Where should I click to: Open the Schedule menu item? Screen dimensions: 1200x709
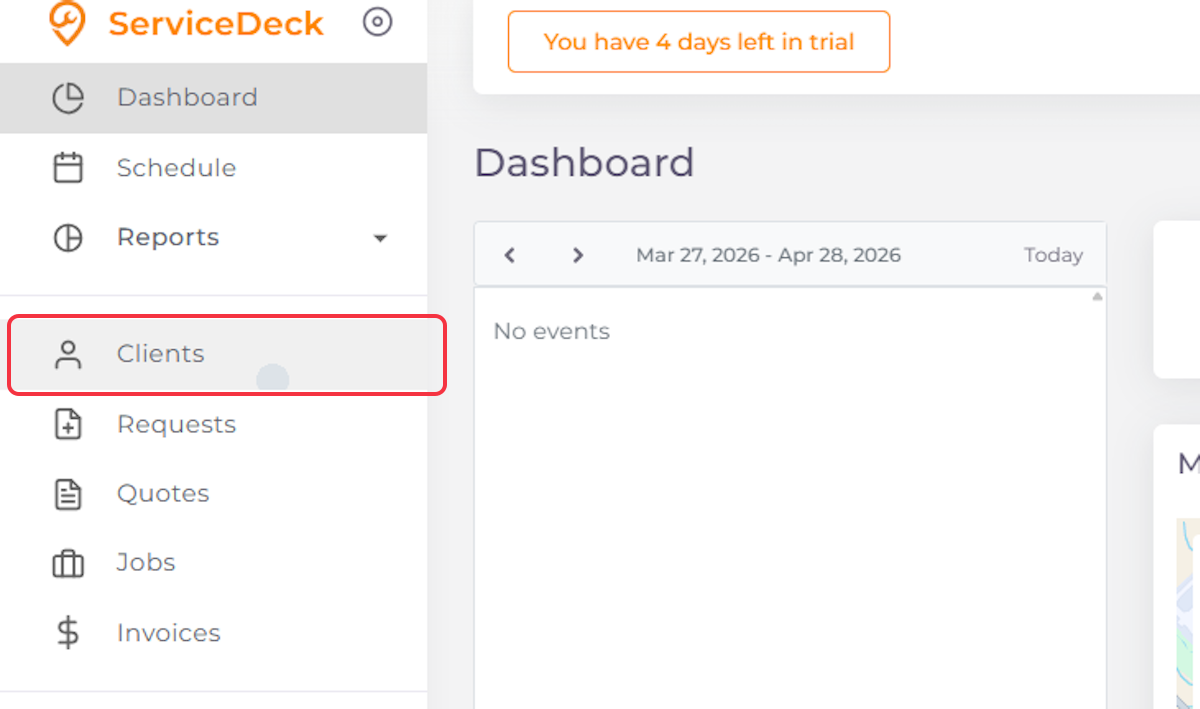(214, 168)
